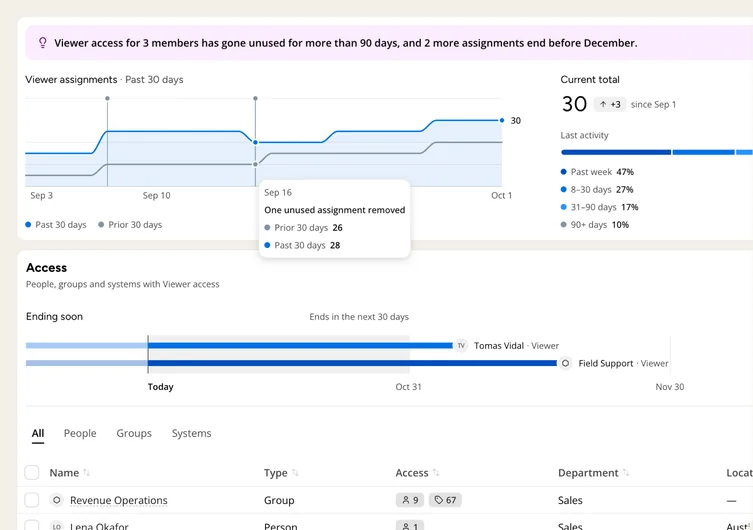Click the Group type cell for Revenue Operations
The width and height of the screenshot is (753, 530).
pos(279,500)
